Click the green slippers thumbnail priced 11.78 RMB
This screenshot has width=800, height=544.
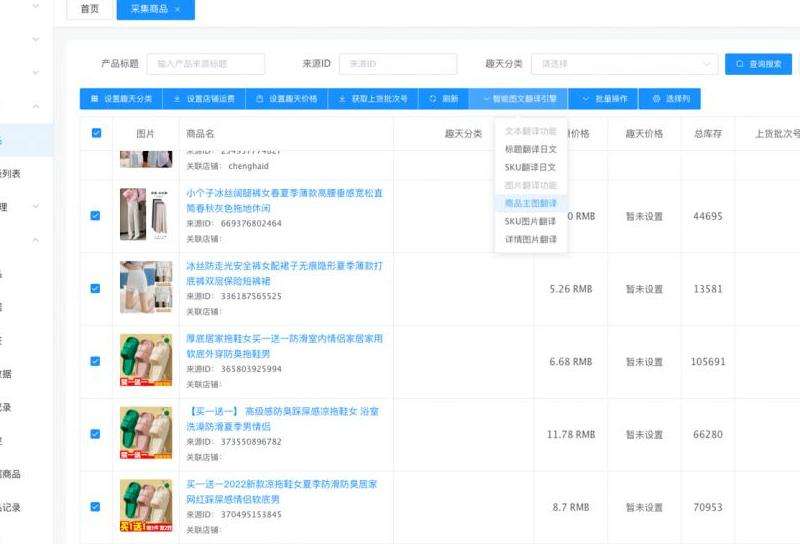145,433
